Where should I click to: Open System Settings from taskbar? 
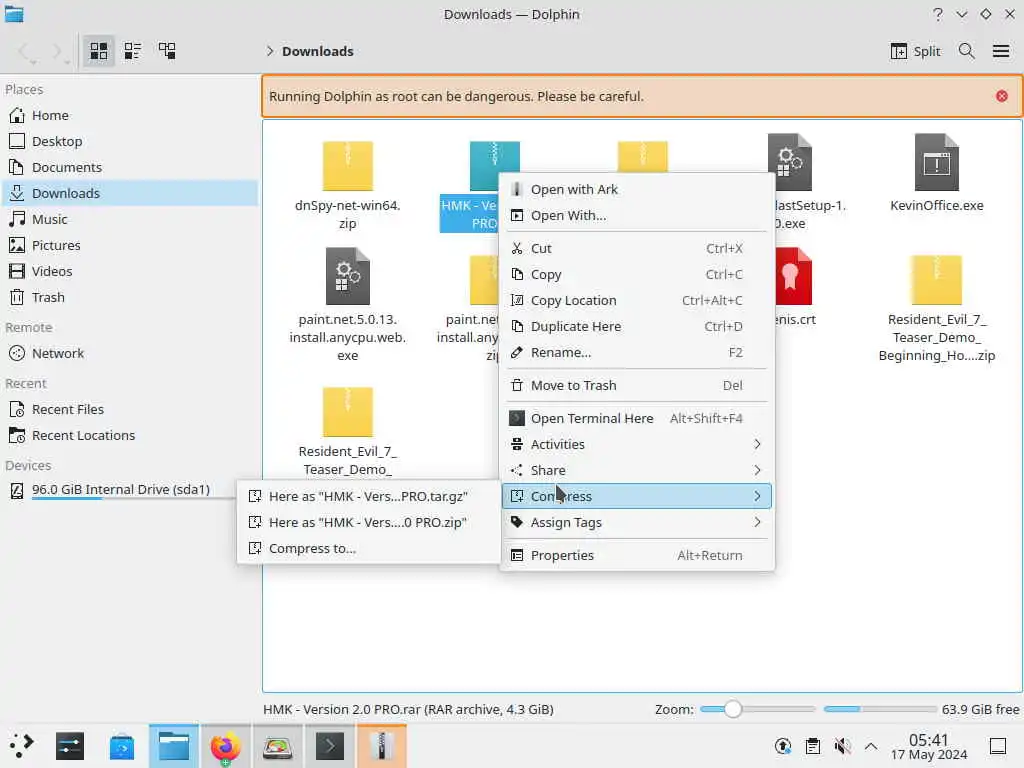point(70,746)
